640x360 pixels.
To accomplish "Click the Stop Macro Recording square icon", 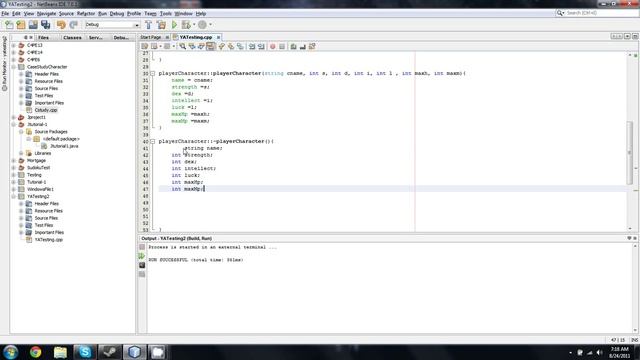I will click(282, 47).
